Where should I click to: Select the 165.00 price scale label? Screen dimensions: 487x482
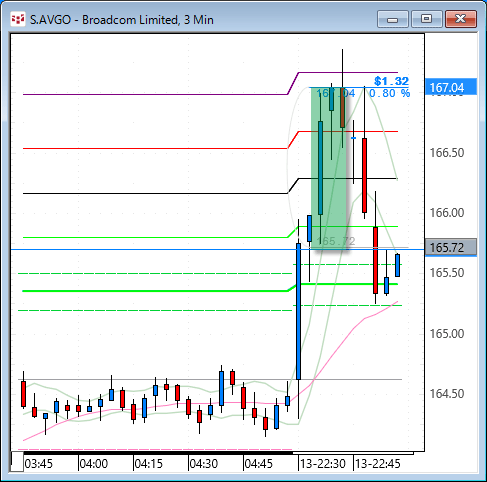447,333
